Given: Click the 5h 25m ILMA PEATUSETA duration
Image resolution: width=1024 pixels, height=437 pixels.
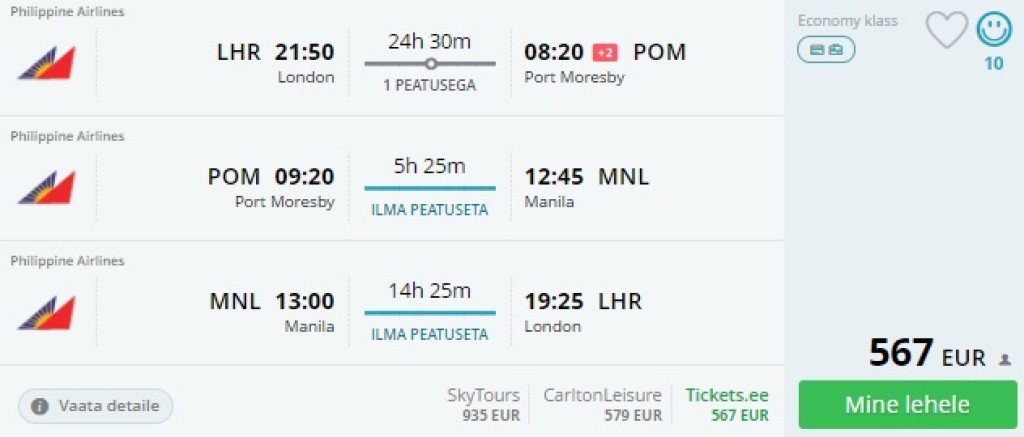Looking at the screenshot, I should click(430, 188).
